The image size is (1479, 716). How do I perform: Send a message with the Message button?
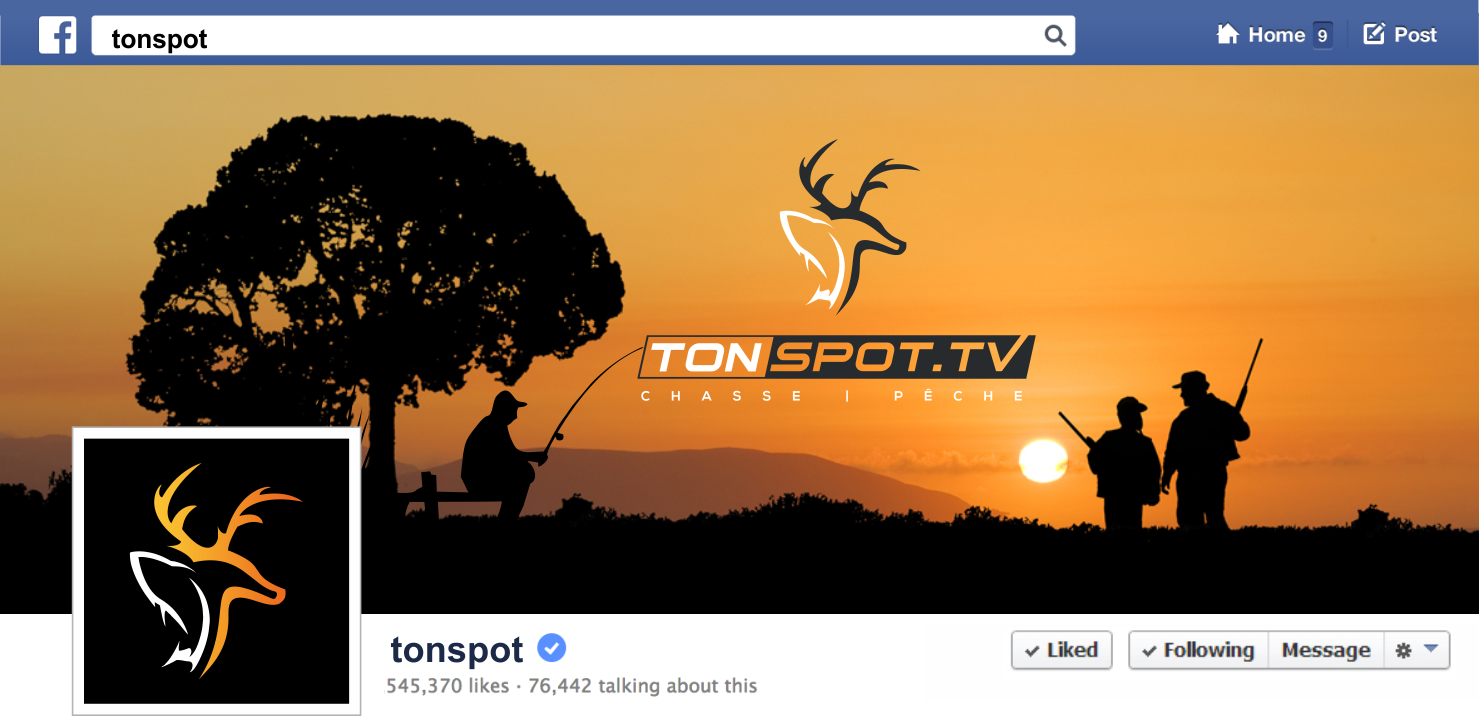click(x=1326, y=650)
